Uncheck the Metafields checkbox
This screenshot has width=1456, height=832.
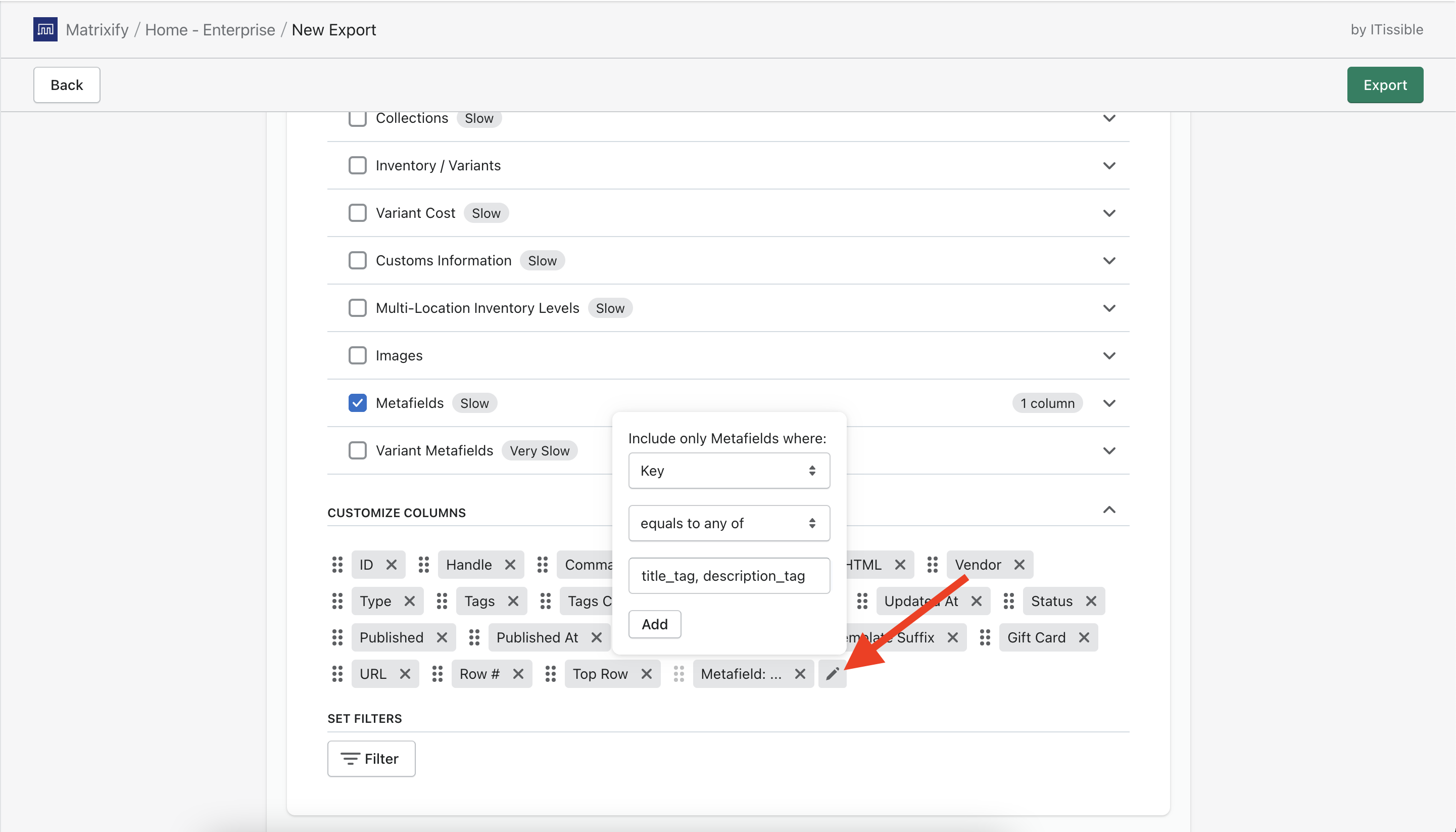point(358,403)
